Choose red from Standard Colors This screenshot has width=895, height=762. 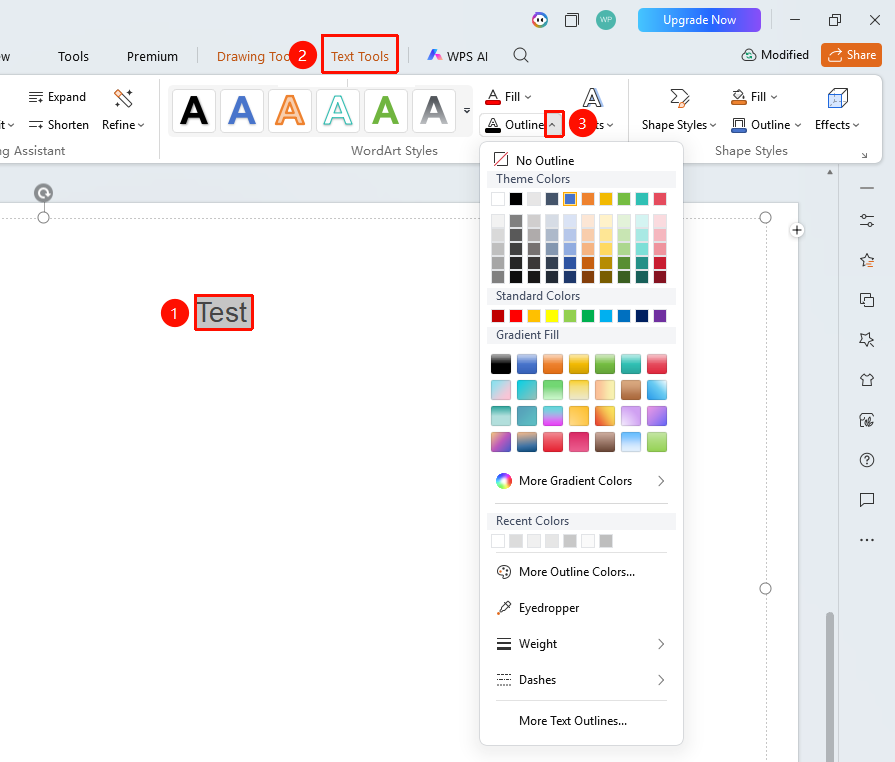point(516,316)
